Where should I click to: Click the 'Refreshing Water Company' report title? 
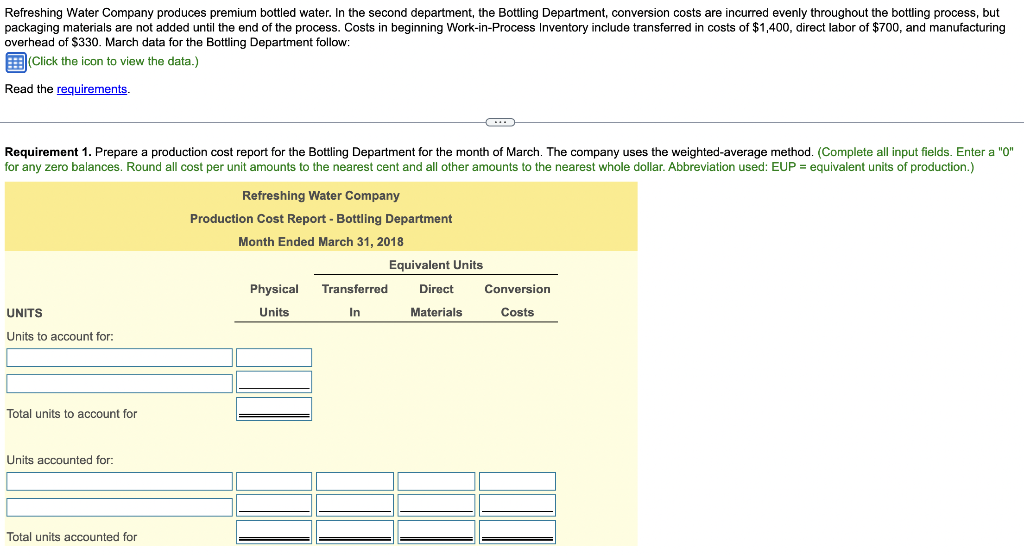coord(321,196)
